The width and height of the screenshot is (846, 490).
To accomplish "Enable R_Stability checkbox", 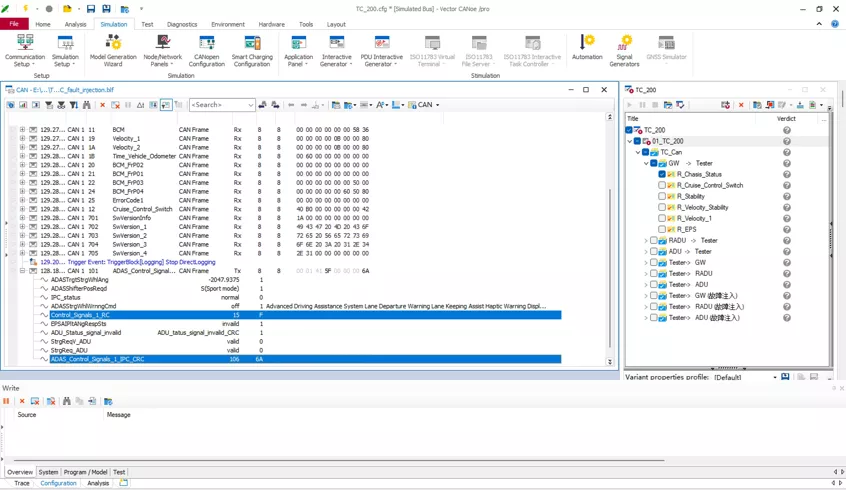I will (662, 196).
